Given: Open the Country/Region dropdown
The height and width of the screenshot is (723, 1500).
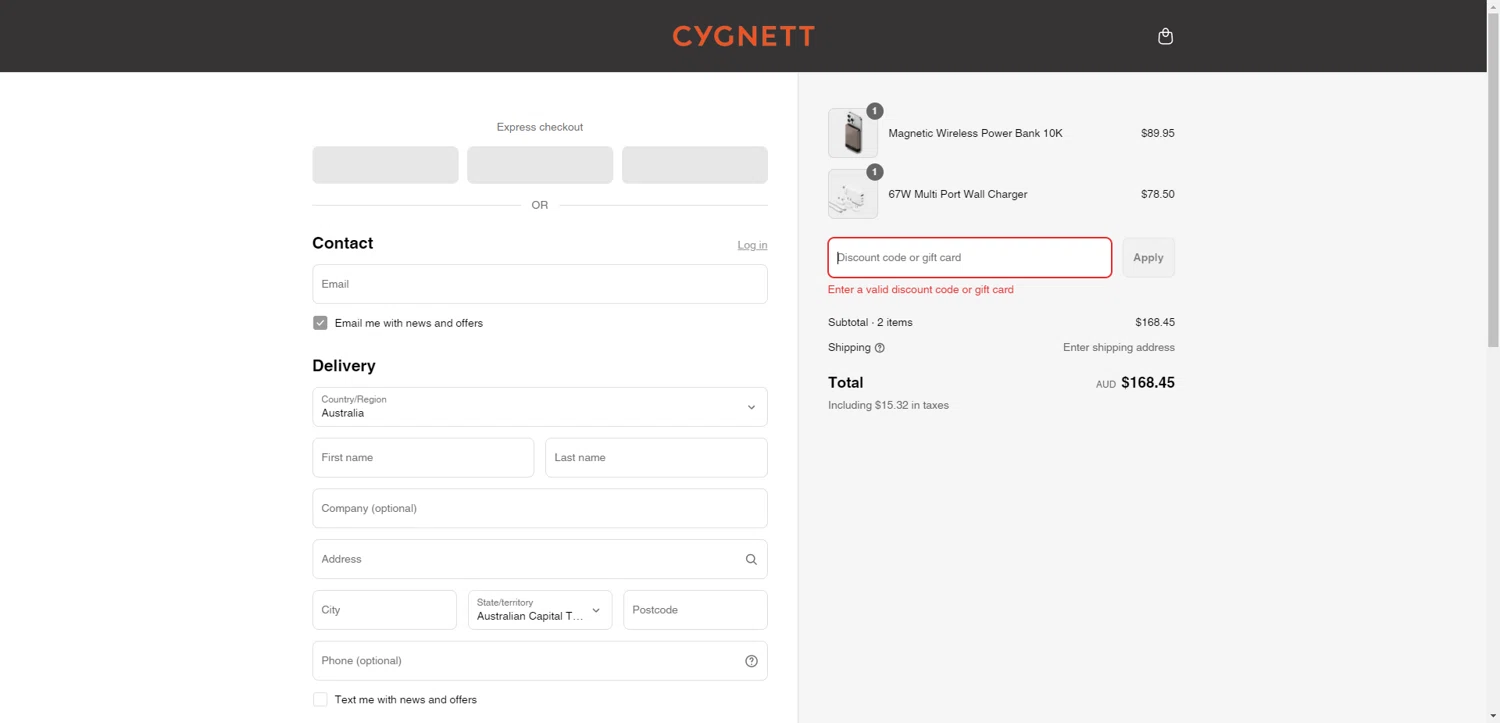Looking at the screenshot, I should (540, 407).
